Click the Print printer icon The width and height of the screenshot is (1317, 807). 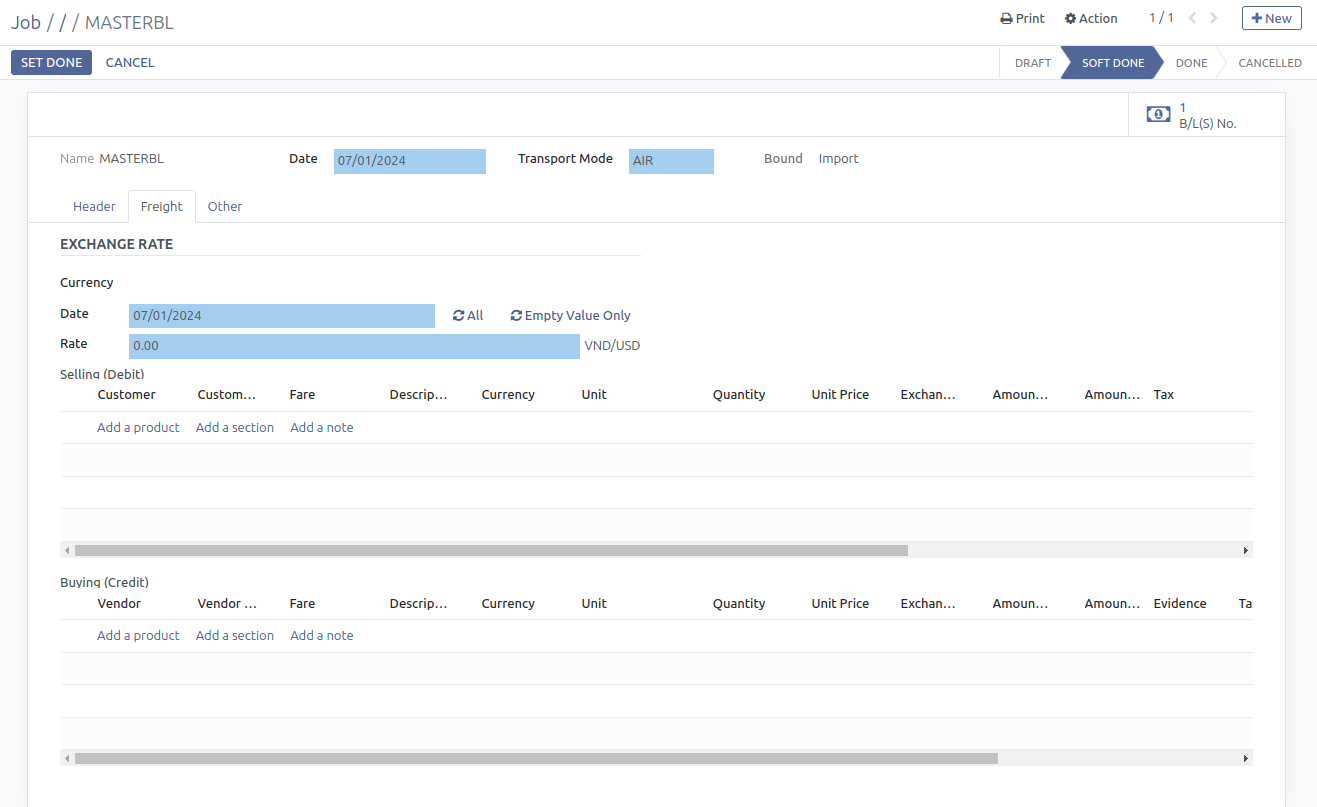(1006, 19)
